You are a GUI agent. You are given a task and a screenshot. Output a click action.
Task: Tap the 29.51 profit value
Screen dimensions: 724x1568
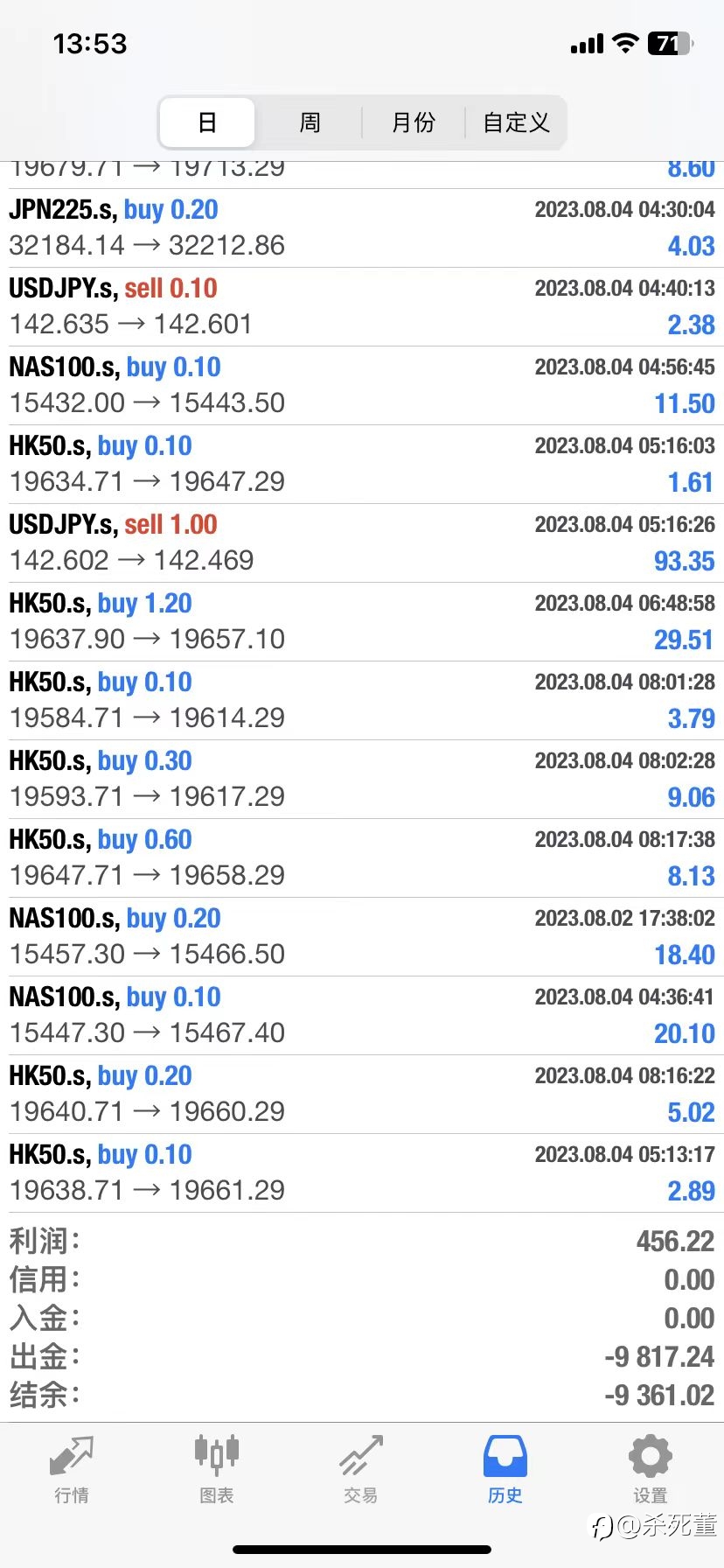[685, 640]
